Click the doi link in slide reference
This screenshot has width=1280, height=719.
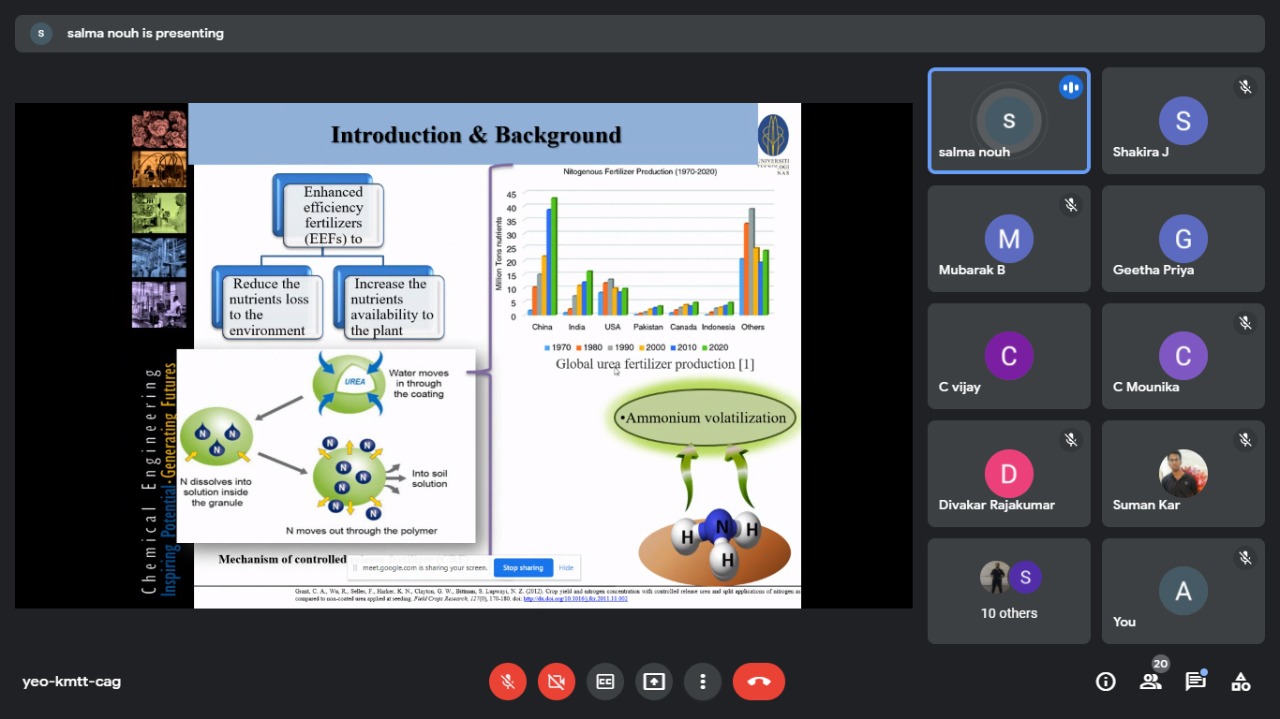pyautogui.click(x=575, y=599)
